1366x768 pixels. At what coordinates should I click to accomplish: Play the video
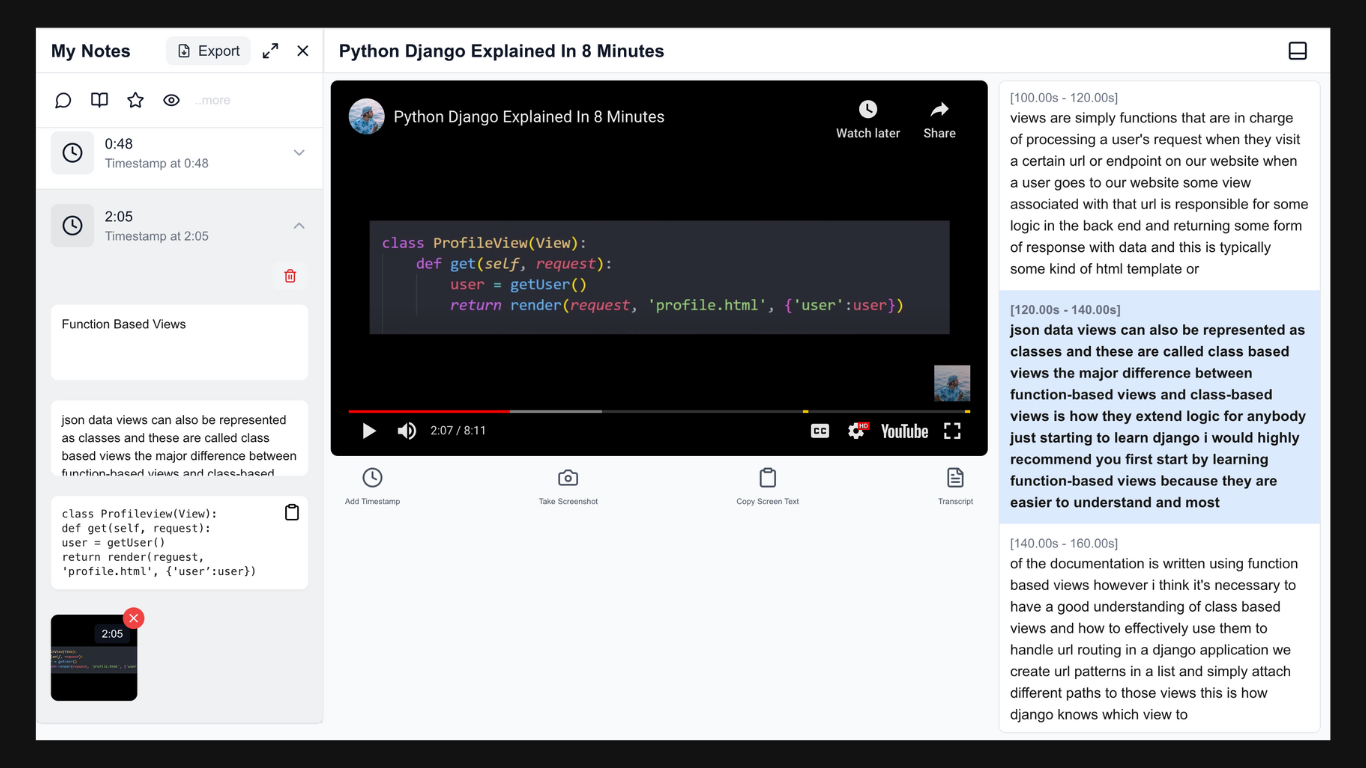tap(369, 431)
